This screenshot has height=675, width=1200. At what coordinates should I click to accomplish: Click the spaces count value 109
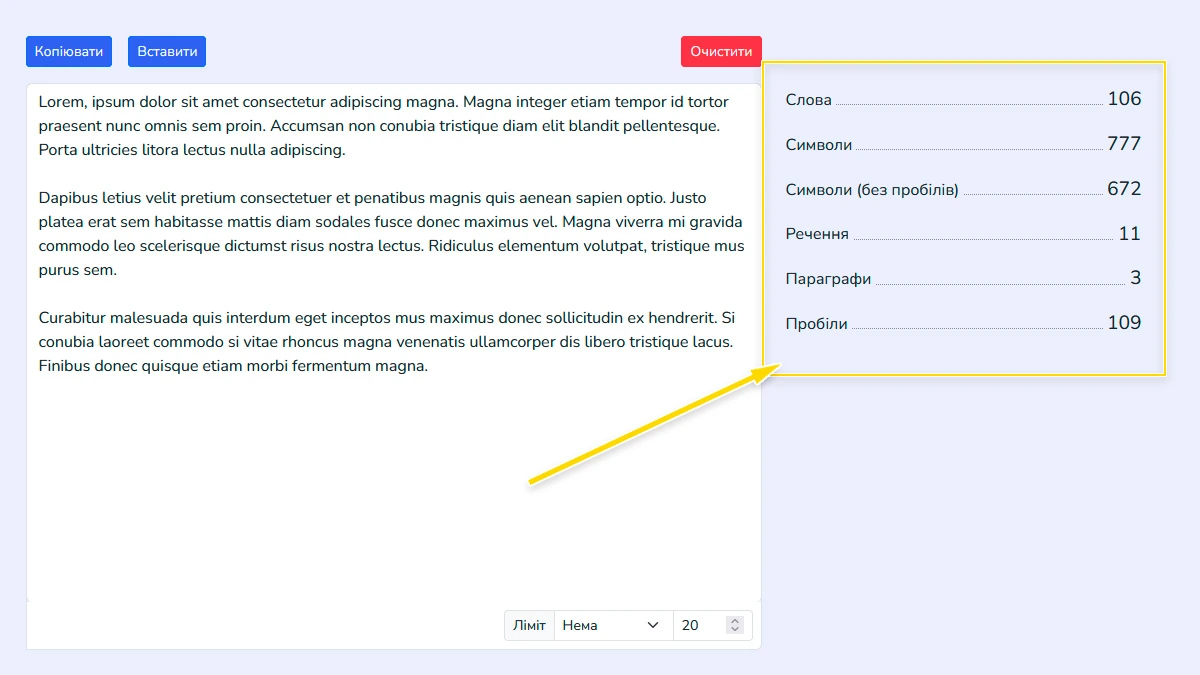(x=1123, y=323)
